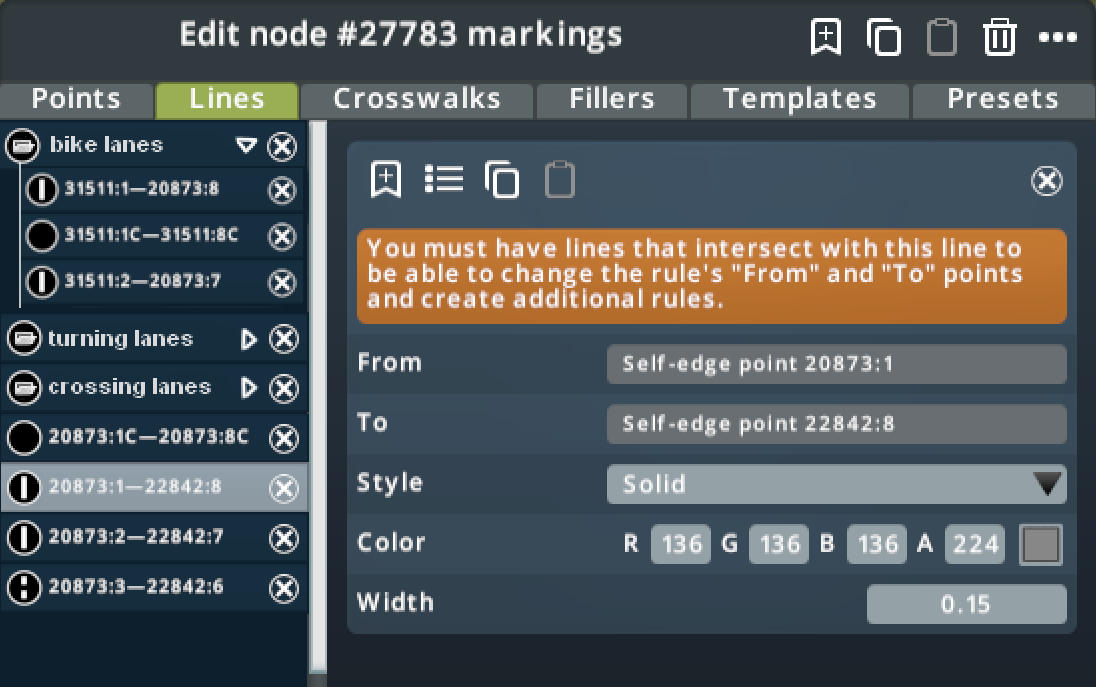This screenshot has width=1096, height=687.
Task: Click bike lanes group folder icon
Action: pyautogui.click(x=22, y=146)
